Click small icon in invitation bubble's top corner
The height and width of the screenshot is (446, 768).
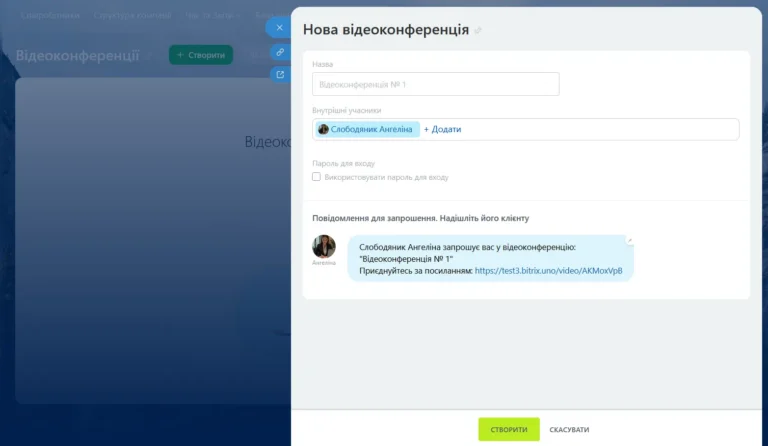pos(629,240)
